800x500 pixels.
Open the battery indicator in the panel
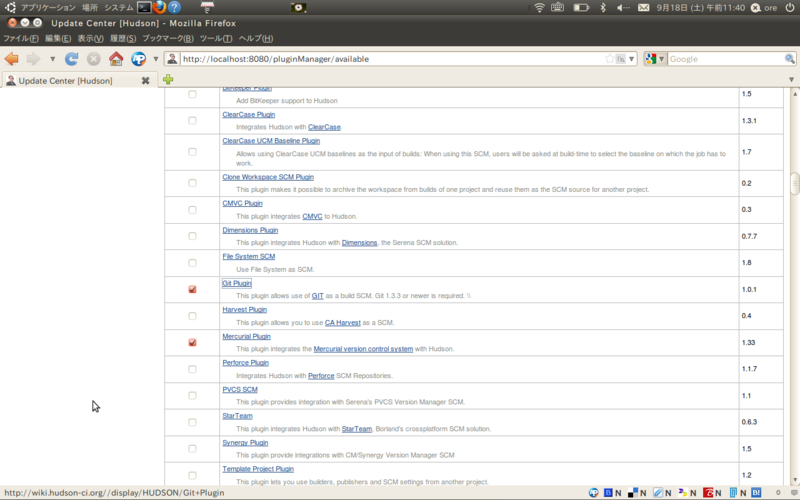click(x=581, y=8)
